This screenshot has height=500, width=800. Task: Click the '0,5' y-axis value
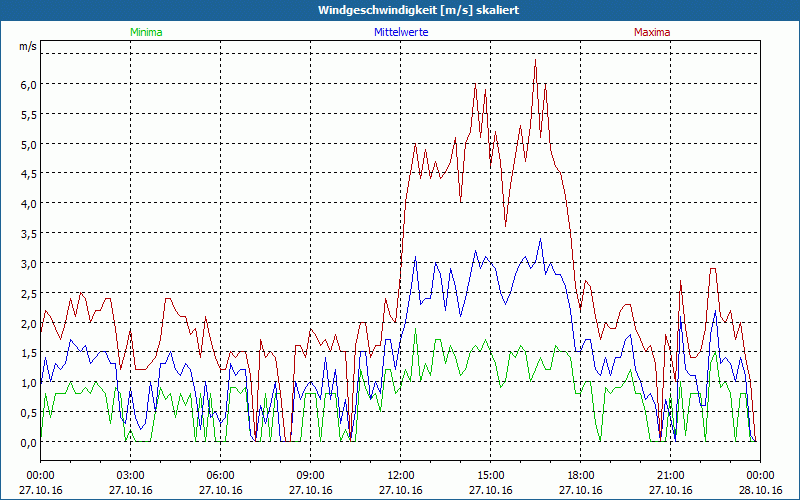[x=29, y=413]
